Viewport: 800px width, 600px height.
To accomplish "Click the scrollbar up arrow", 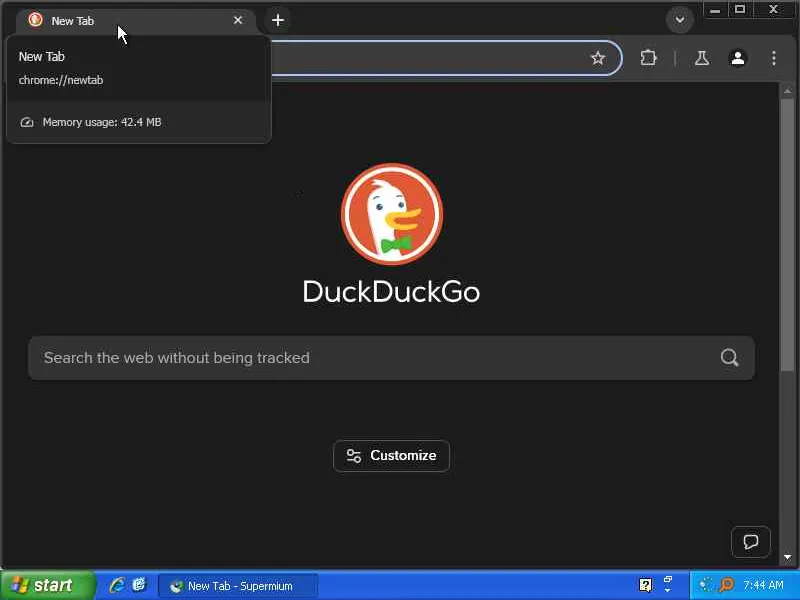I will (x=787, y=91).
